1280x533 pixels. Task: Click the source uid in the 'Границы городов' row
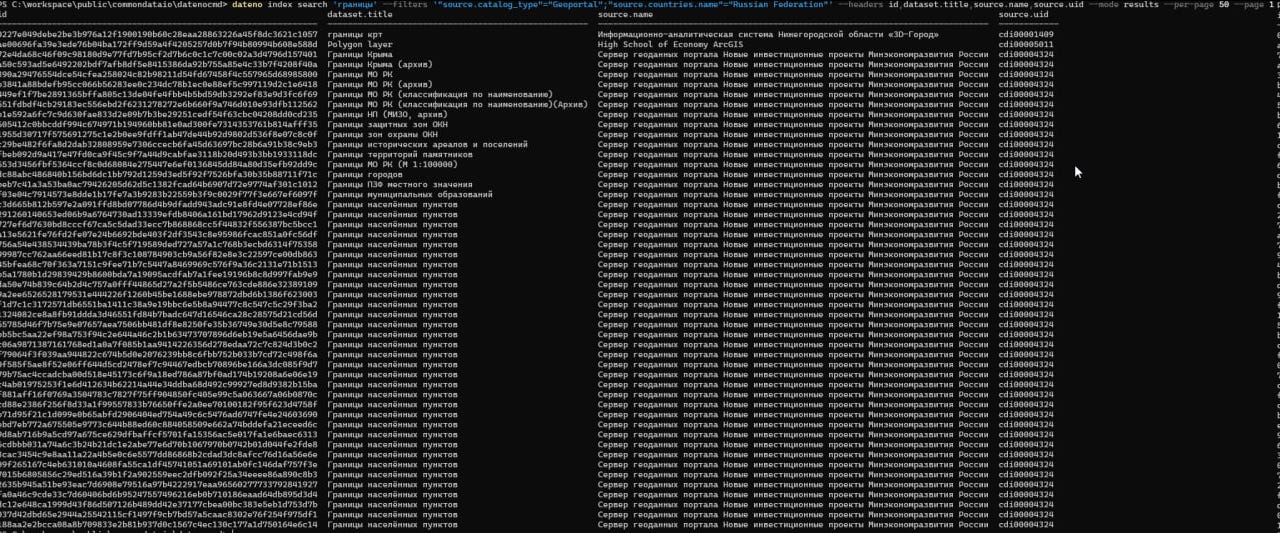(x=1026, y=175)
